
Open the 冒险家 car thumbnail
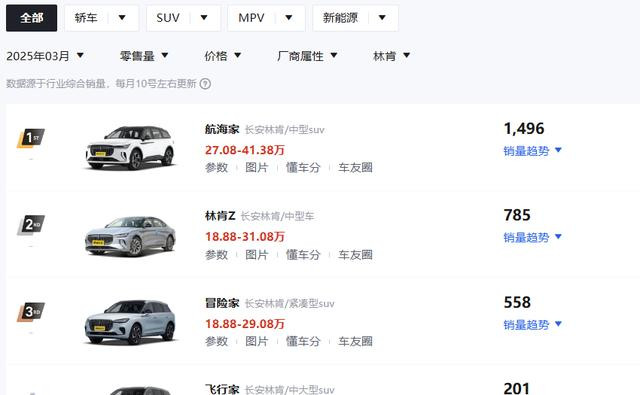point(131,322)
